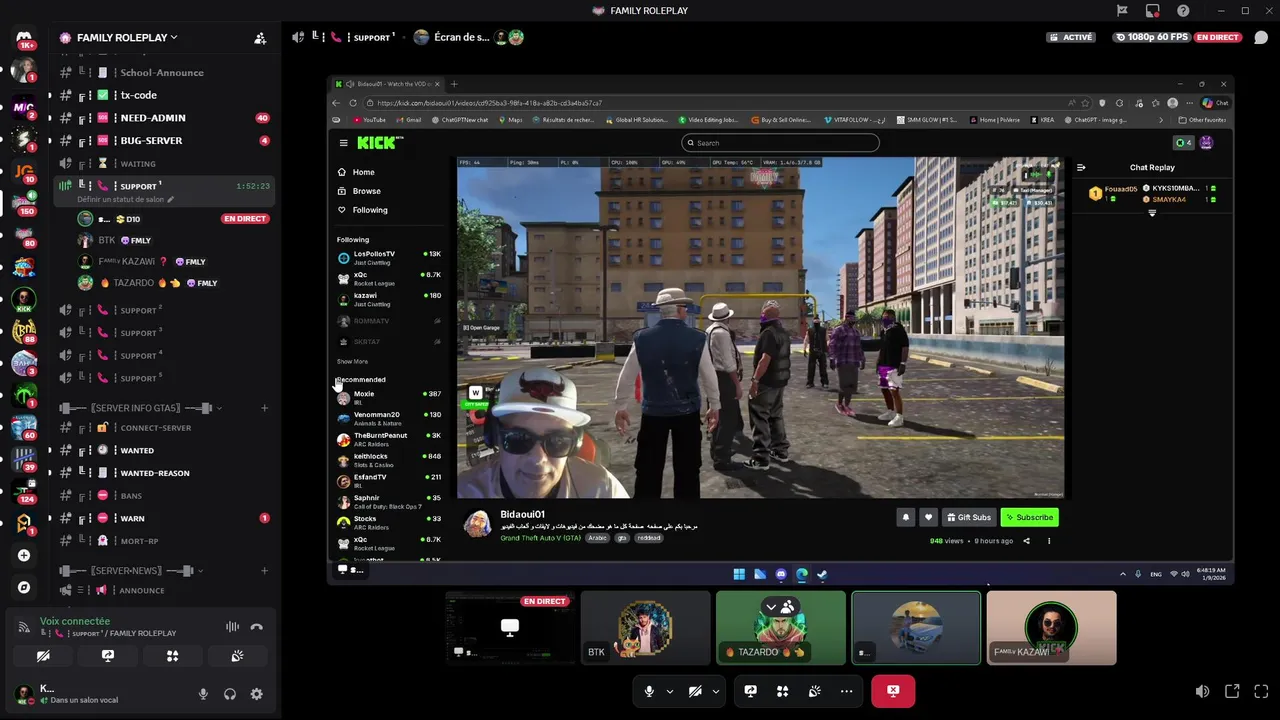Start screen share in voice panel
The height and width of the screenshot is (720, 1280).
point(107,656)
